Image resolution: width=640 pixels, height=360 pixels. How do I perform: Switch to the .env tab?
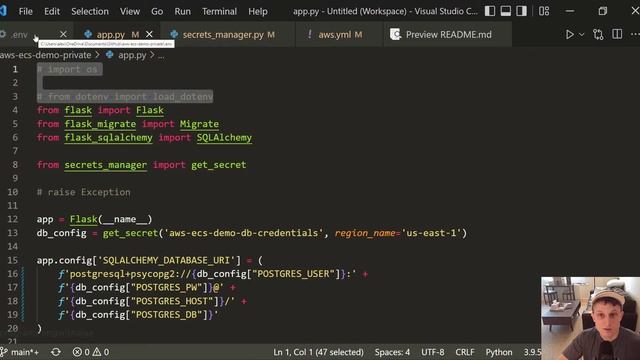[x=20, y=35]
